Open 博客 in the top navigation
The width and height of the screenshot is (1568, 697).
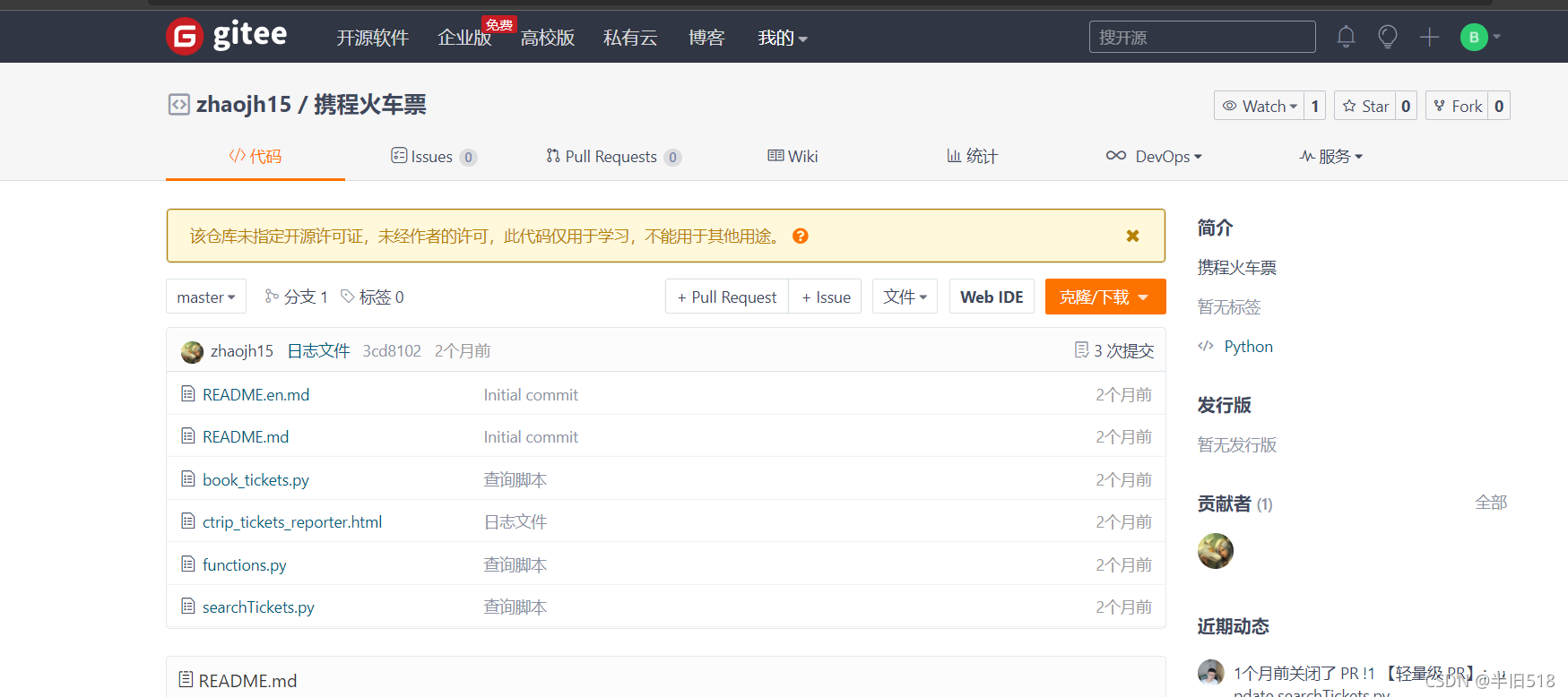coord(706,38)
